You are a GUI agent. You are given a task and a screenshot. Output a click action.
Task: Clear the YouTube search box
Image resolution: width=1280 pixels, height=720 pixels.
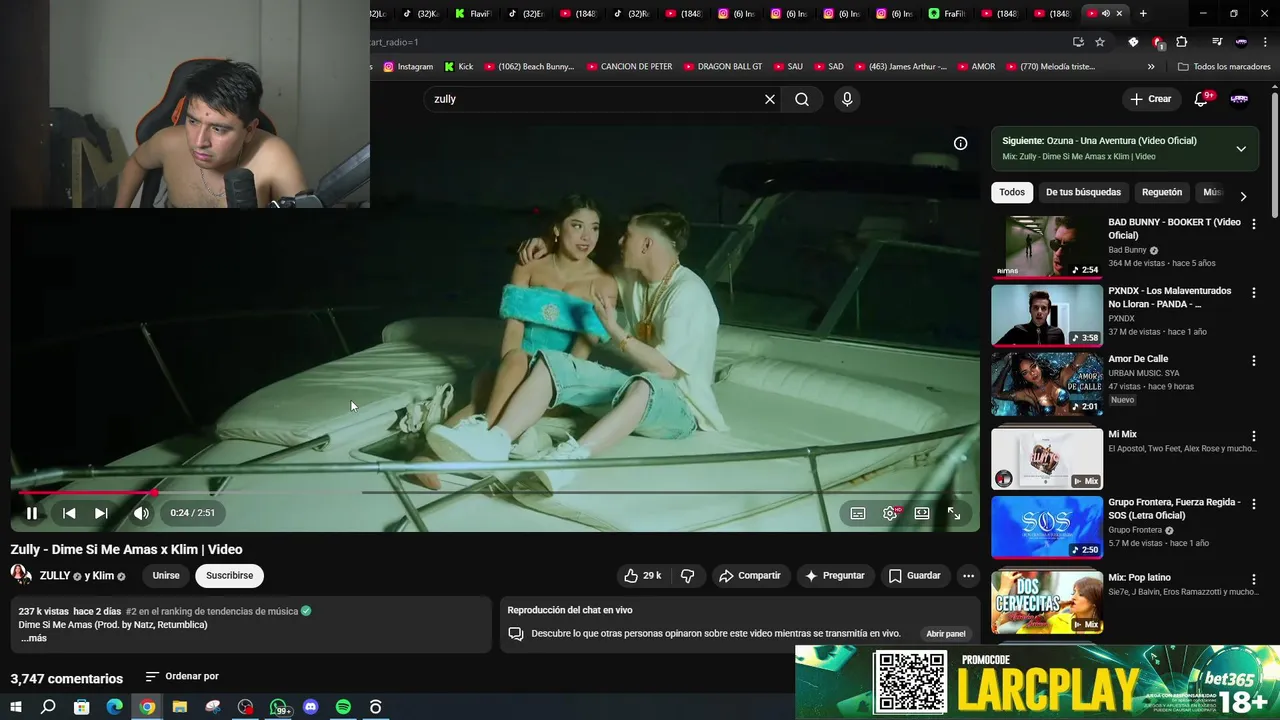(770, 99)
